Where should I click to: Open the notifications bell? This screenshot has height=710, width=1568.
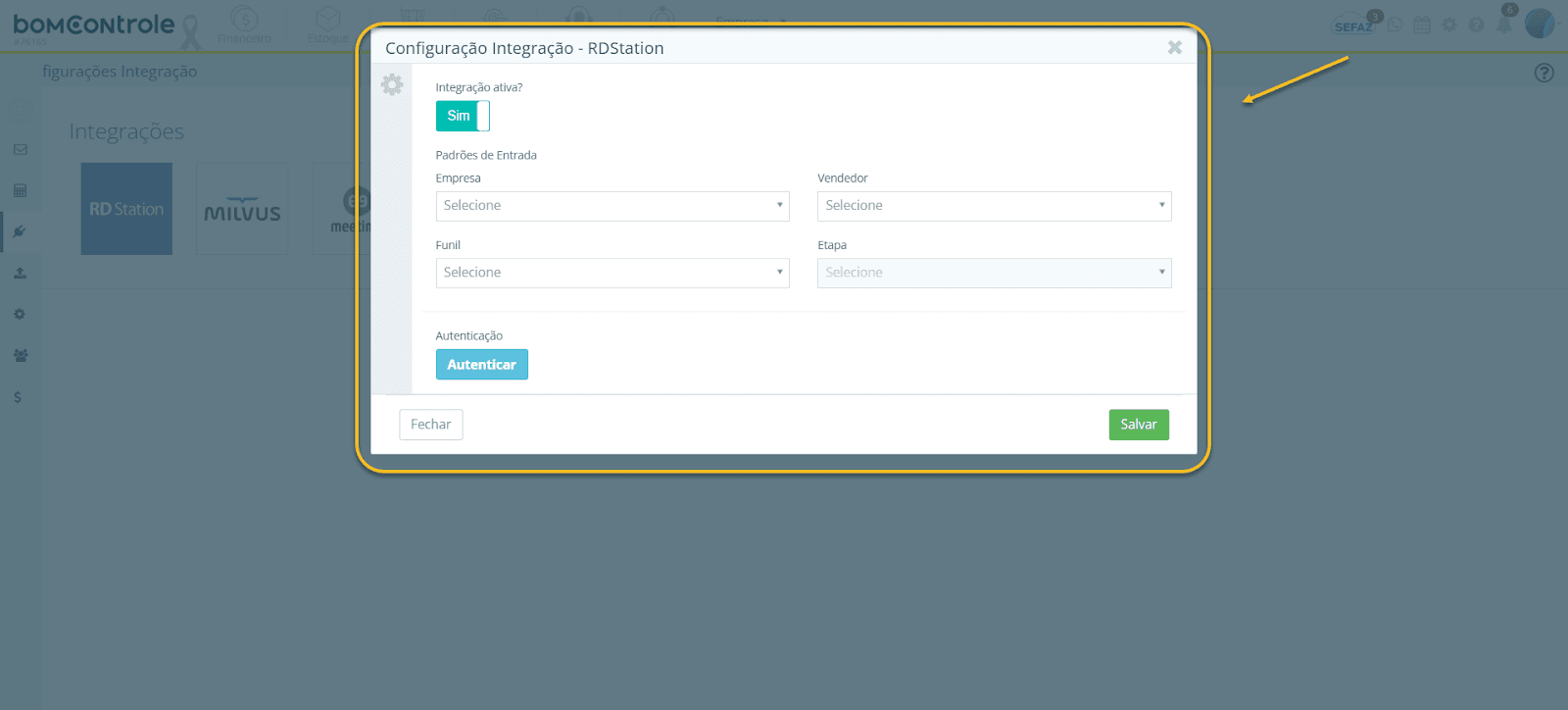tap(1504, 24)
